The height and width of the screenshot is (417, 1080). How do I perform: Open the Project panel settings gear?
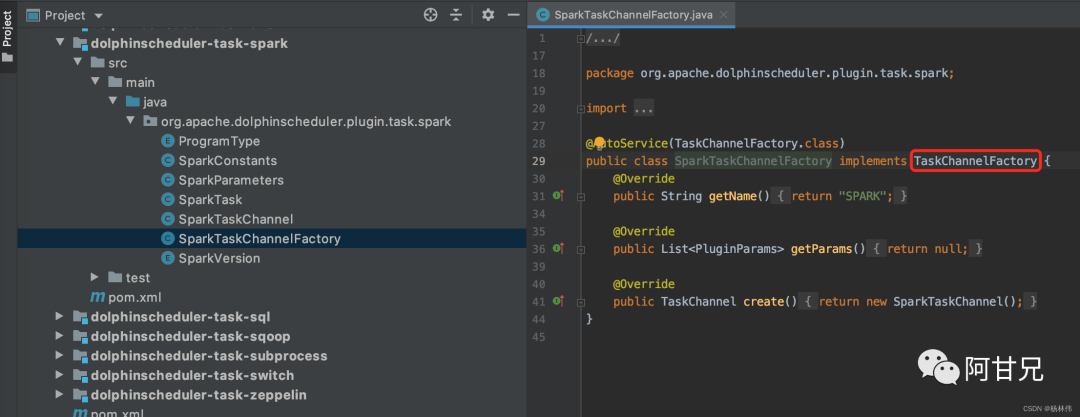point(488,14)
